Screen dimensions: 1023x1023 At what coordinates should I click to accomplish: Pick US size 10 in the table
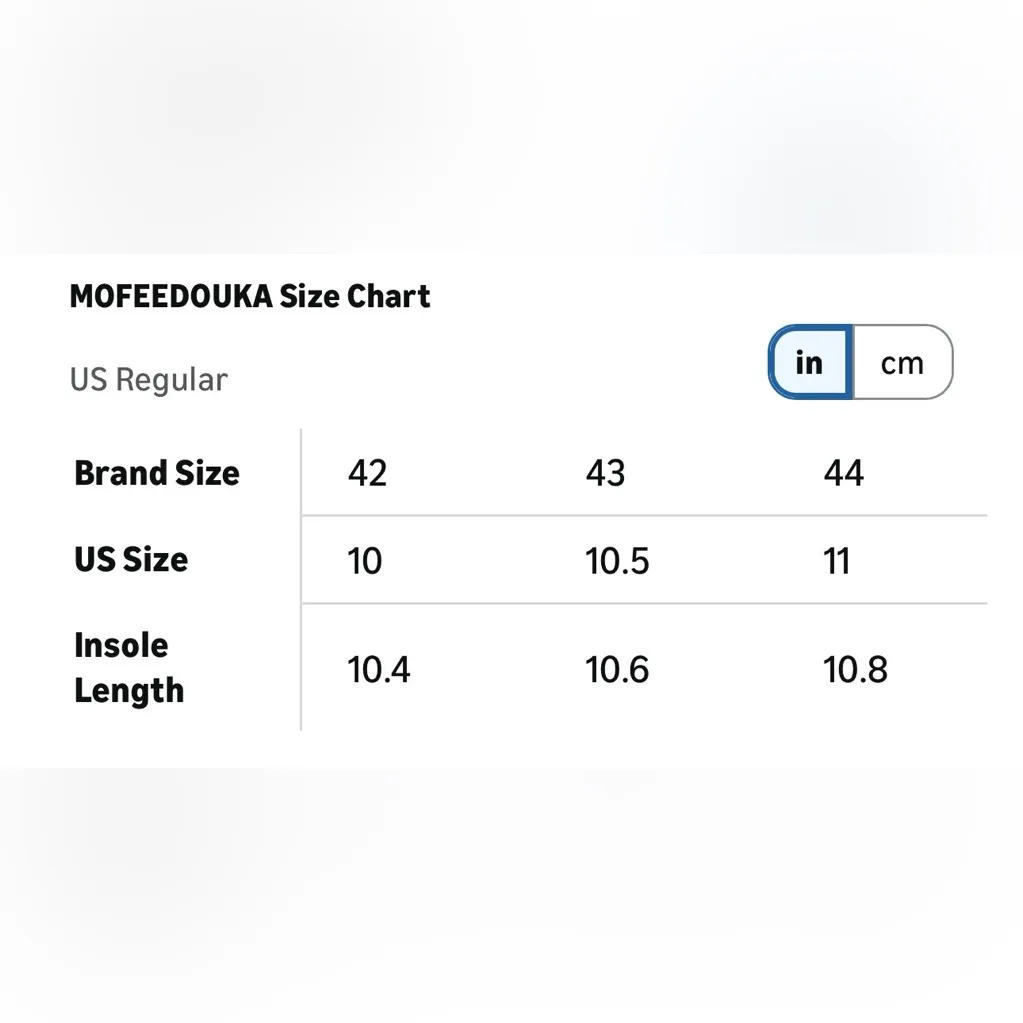[365, 561]
